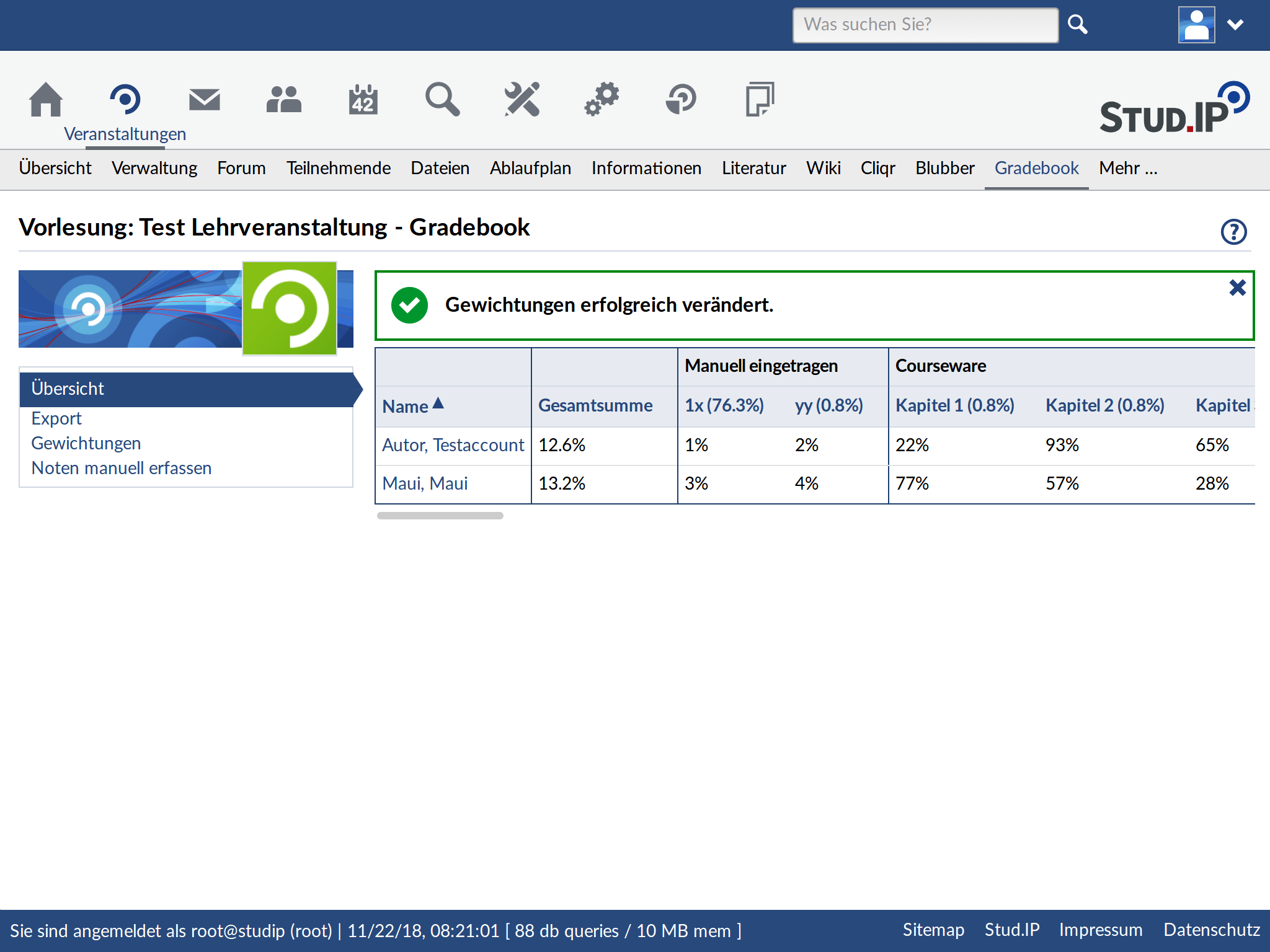Expand the user avatar dropdown arrow
The width and height of the screenshot is (1270, 952).
[1235, 25]
